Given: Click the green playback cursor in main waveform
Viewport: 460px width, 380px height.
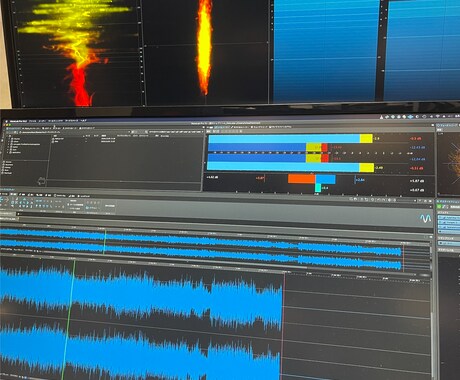Looking at the screenshot, I should coord(68,320).
